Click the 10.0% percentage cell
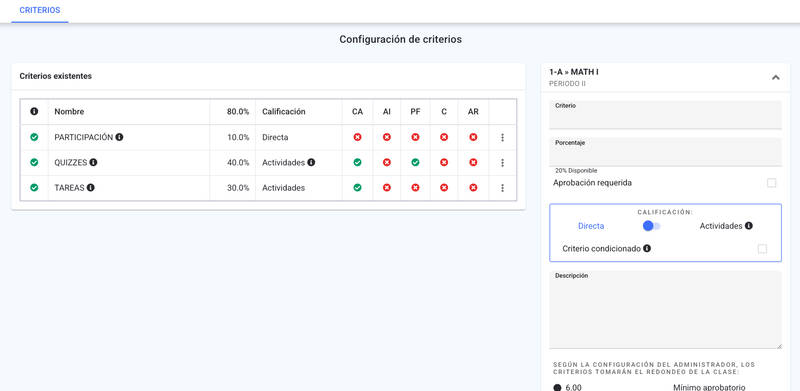 [238, 137]
